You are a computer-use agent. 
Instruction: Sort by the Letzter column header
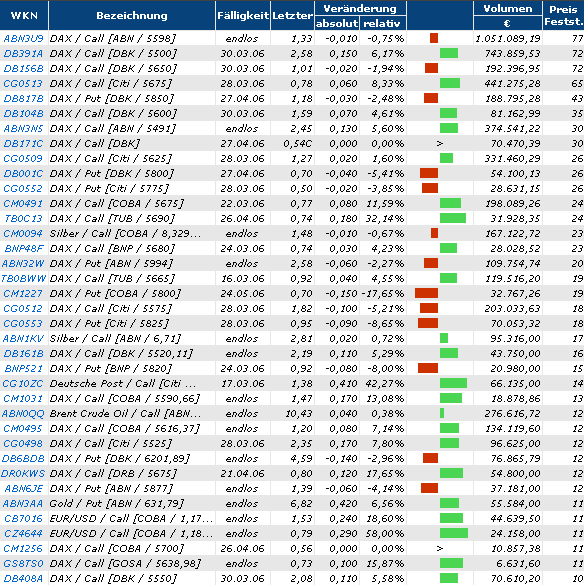[293, 15]
